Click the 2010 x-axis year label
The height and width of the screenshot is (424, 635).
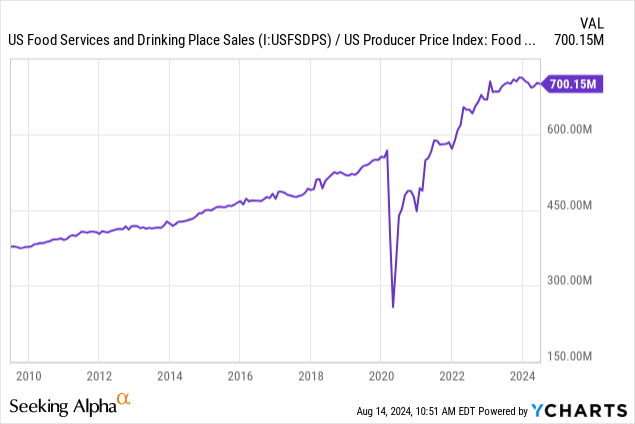(x=28, y=376)
